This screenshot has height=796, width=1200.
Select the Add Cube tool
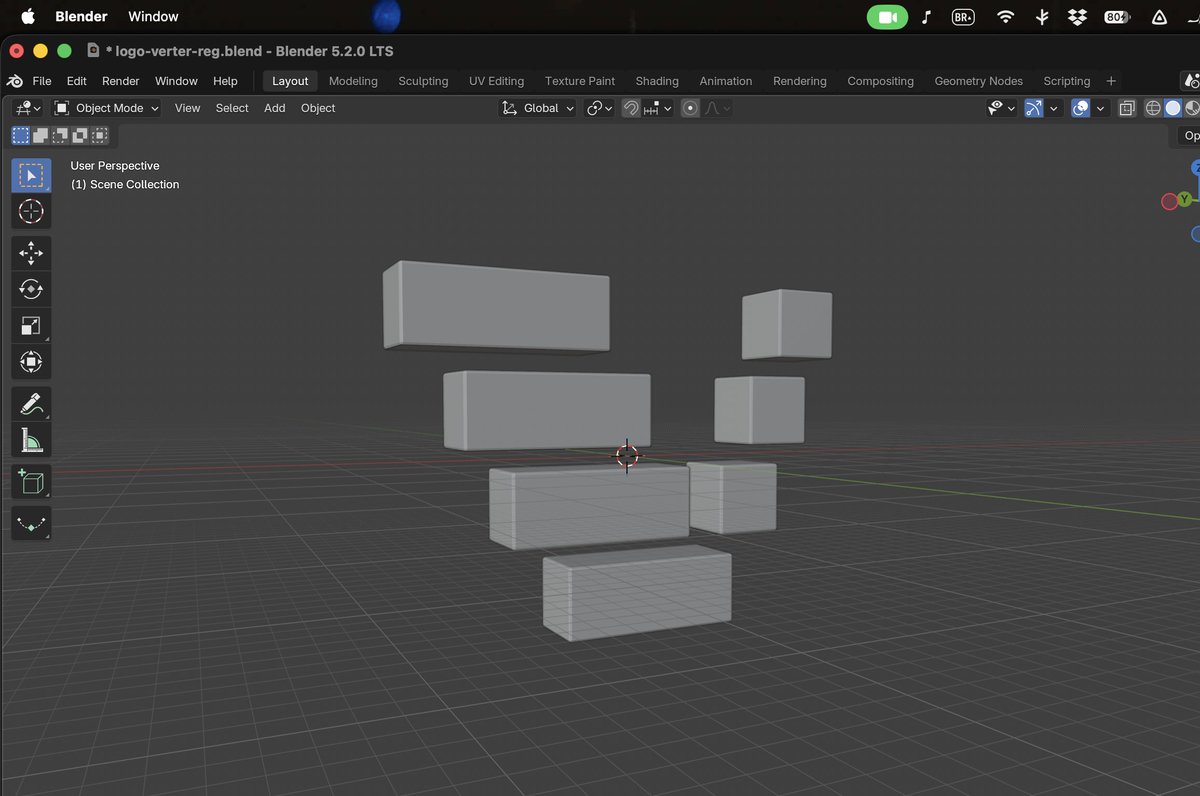[x=31, y=482]
